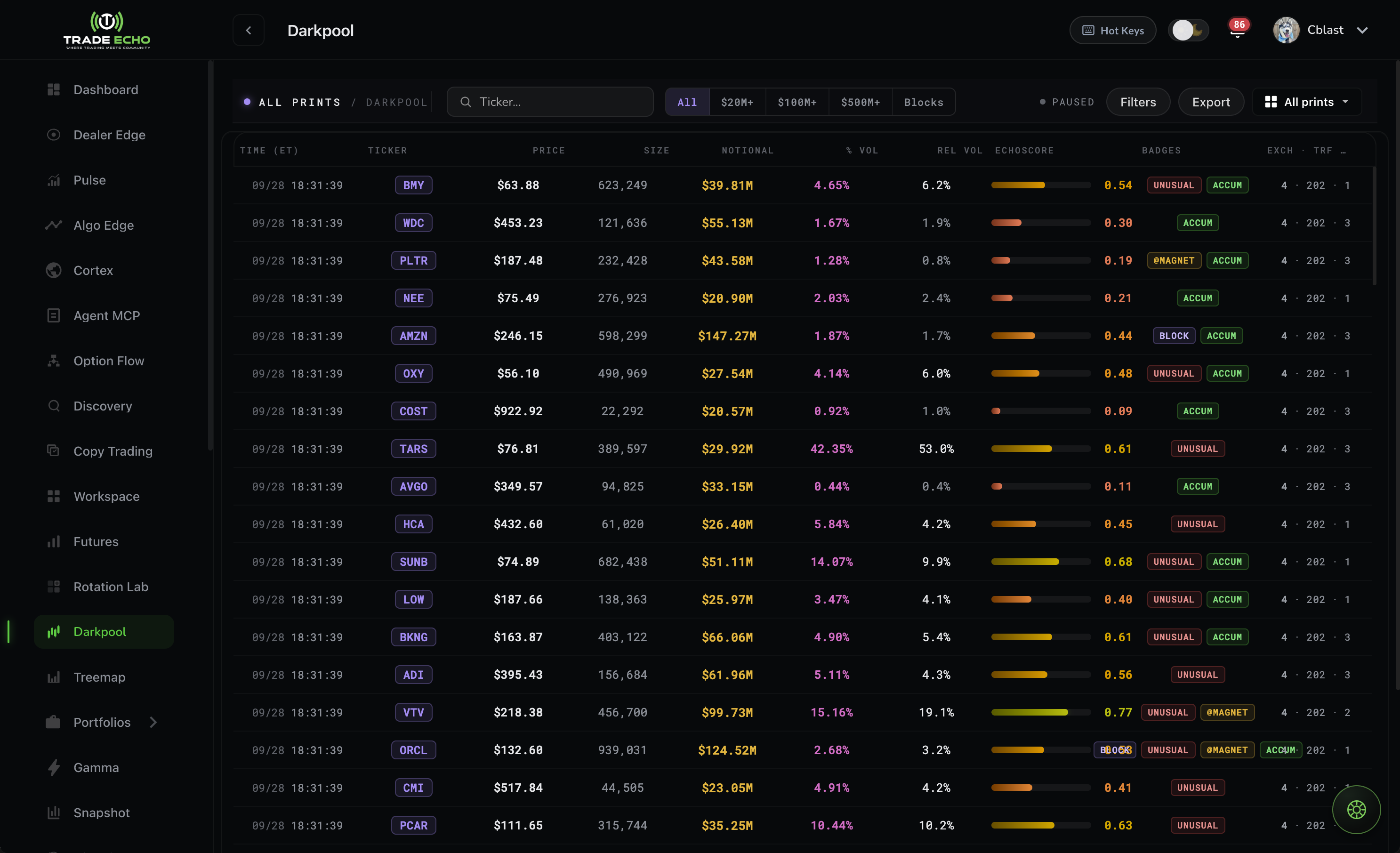Click the table vertical scrollbar
The height and width of the screenshot is (853, 1400).
pos(1374,225)
